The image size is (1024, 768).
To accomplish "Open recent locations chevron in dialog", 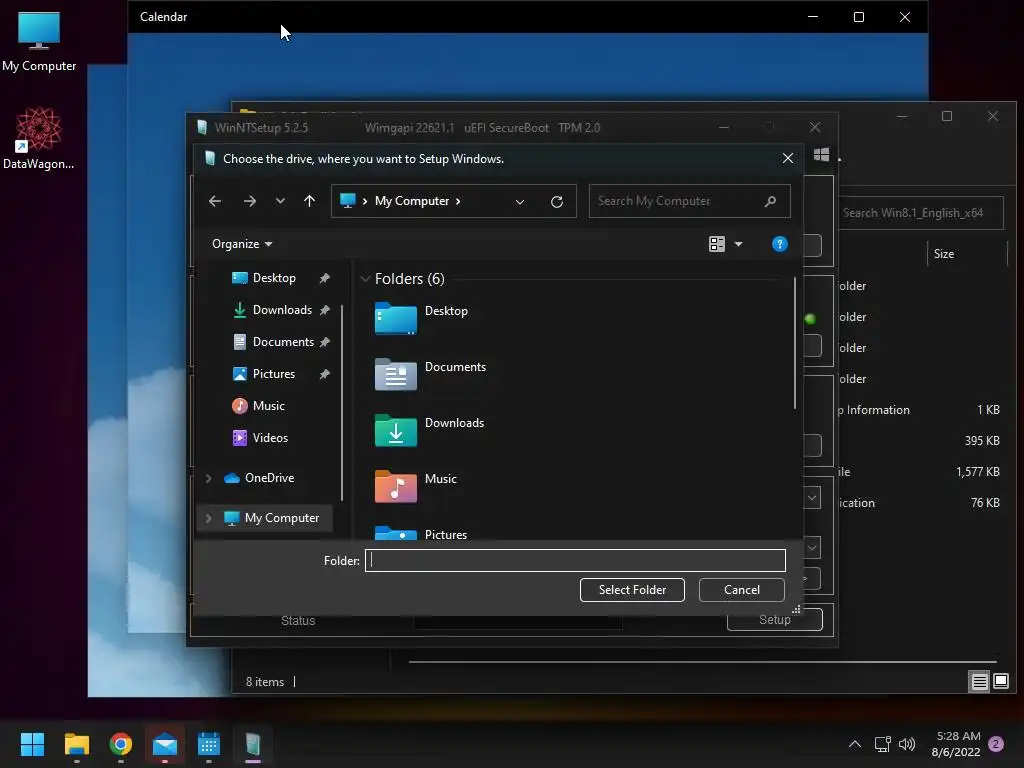I will [x=280, y=201].
